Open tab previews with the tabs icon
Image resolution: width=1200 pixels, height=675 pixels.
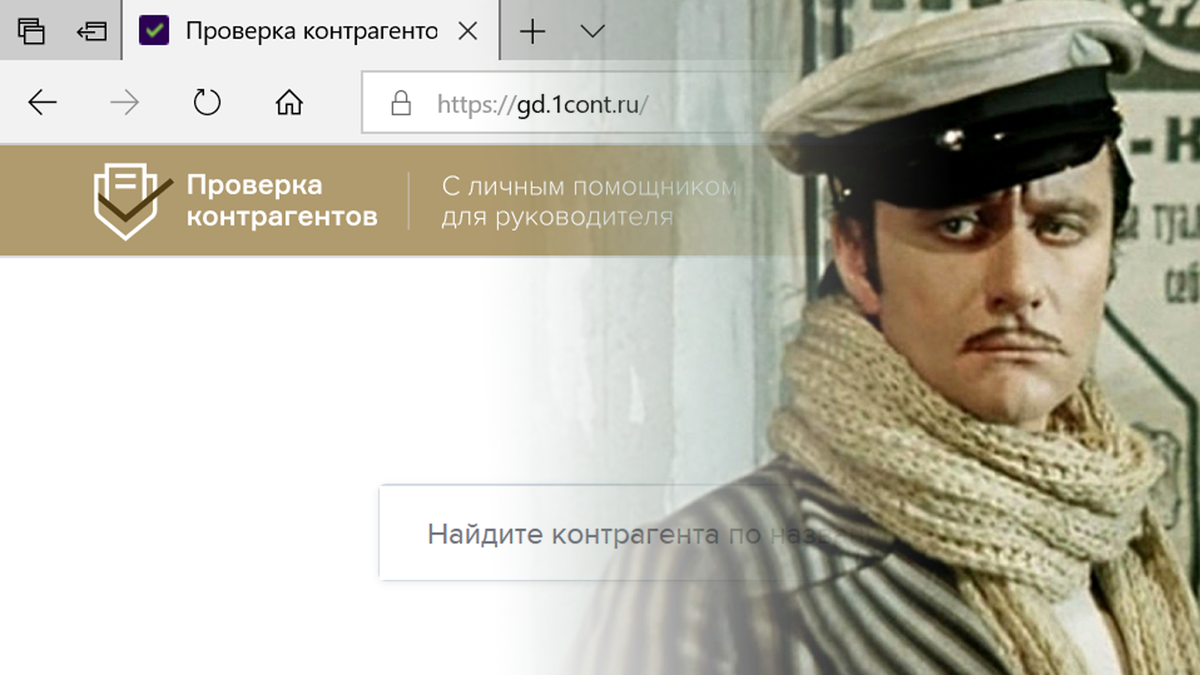(x=33, y=30)
